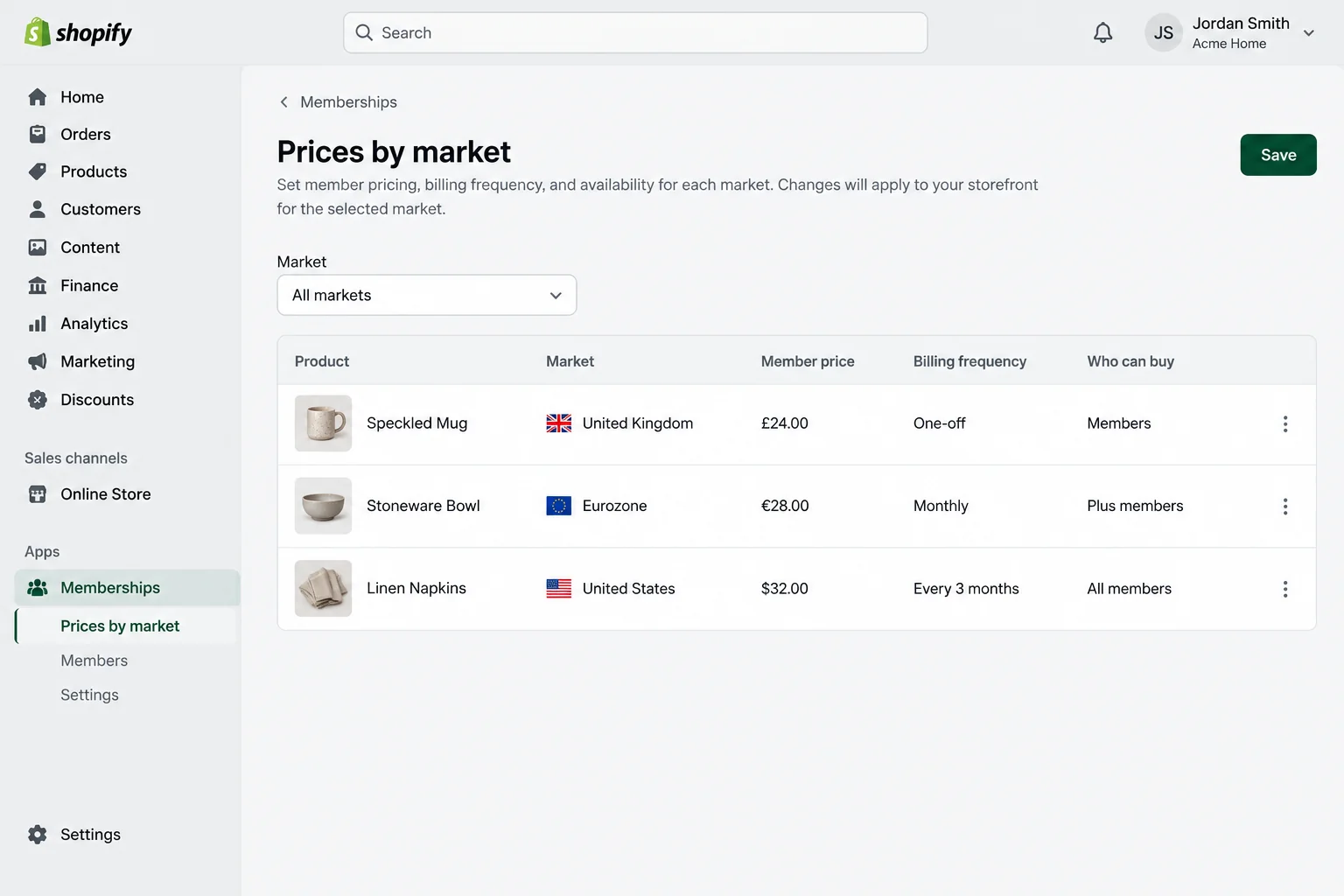The width and height of the screenshot is (1344, 896).
Task: Click the Every 3 months cell
Action: 966,589
